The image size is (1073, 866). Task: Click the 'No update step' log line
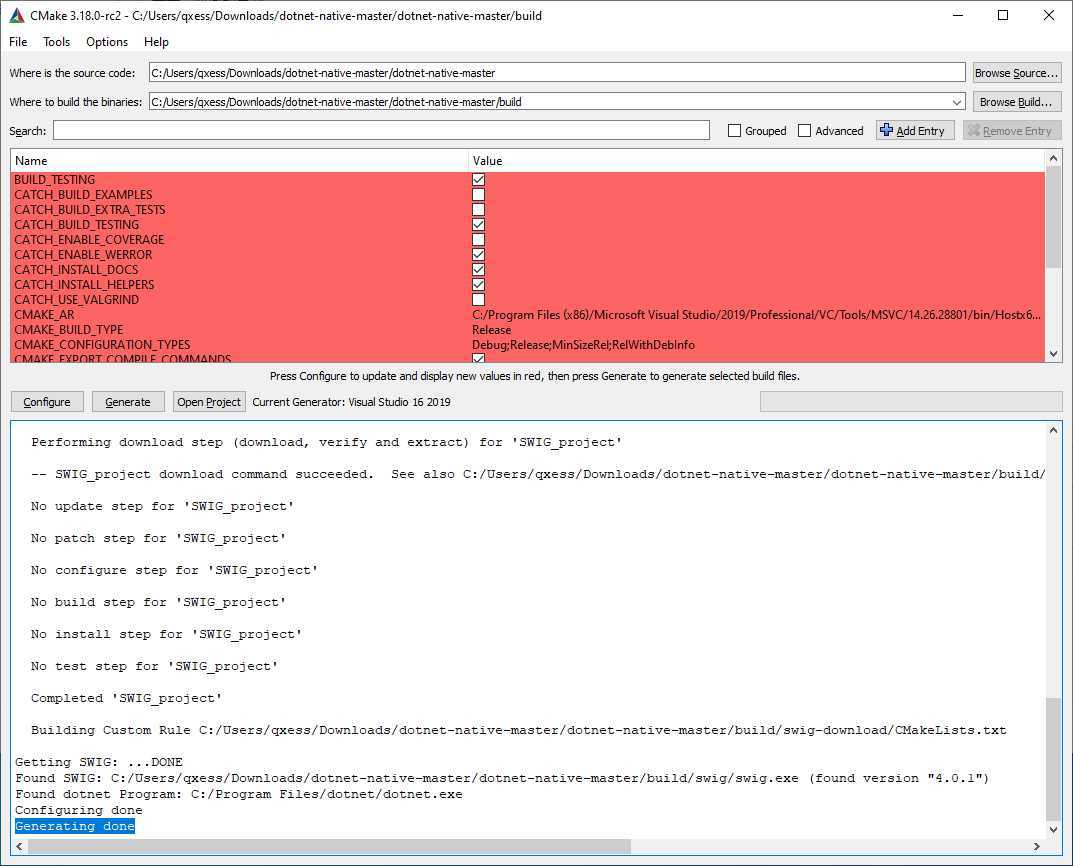click(x=163, y=506)
